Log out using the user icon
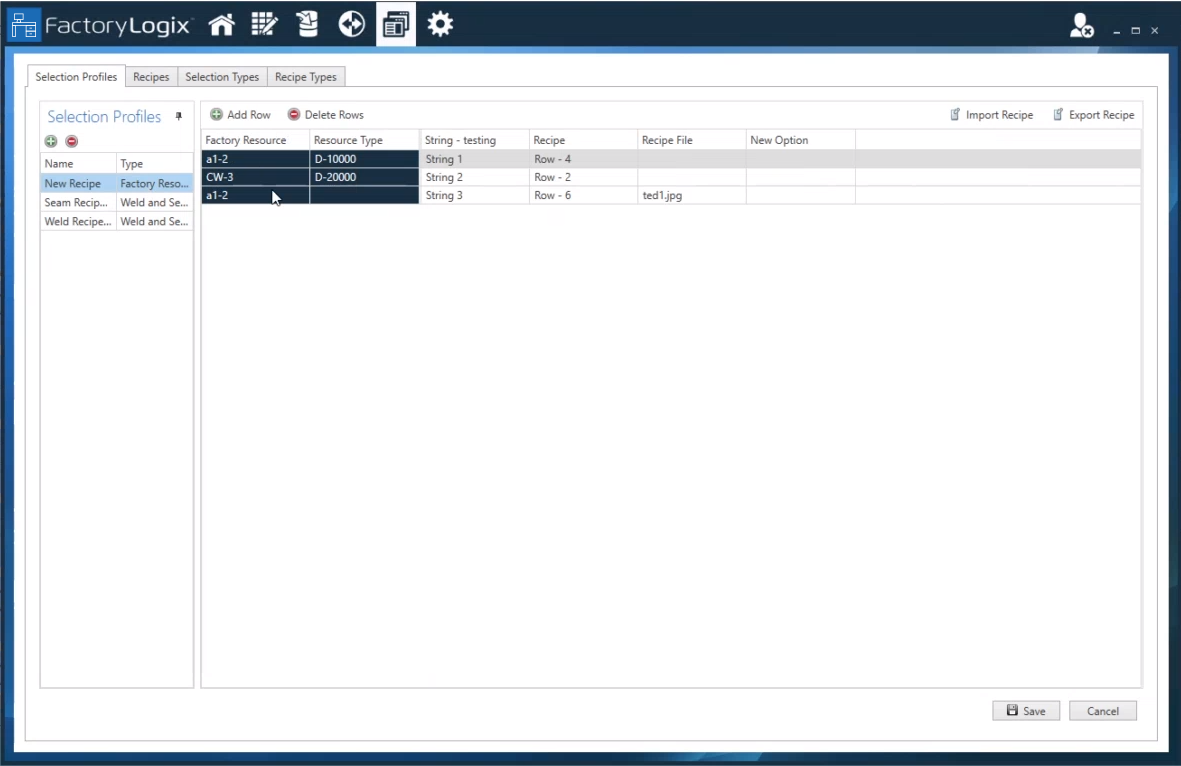 click(x=1078, y=28)
